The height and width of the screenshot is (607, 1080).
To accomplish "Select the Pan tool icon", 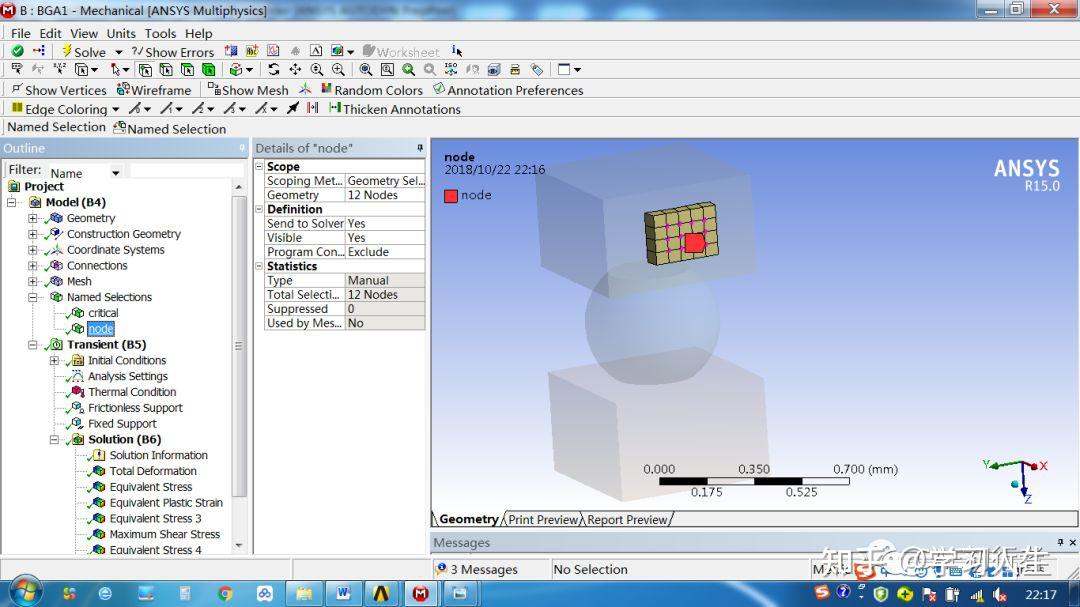I will [x=295, y=70].
